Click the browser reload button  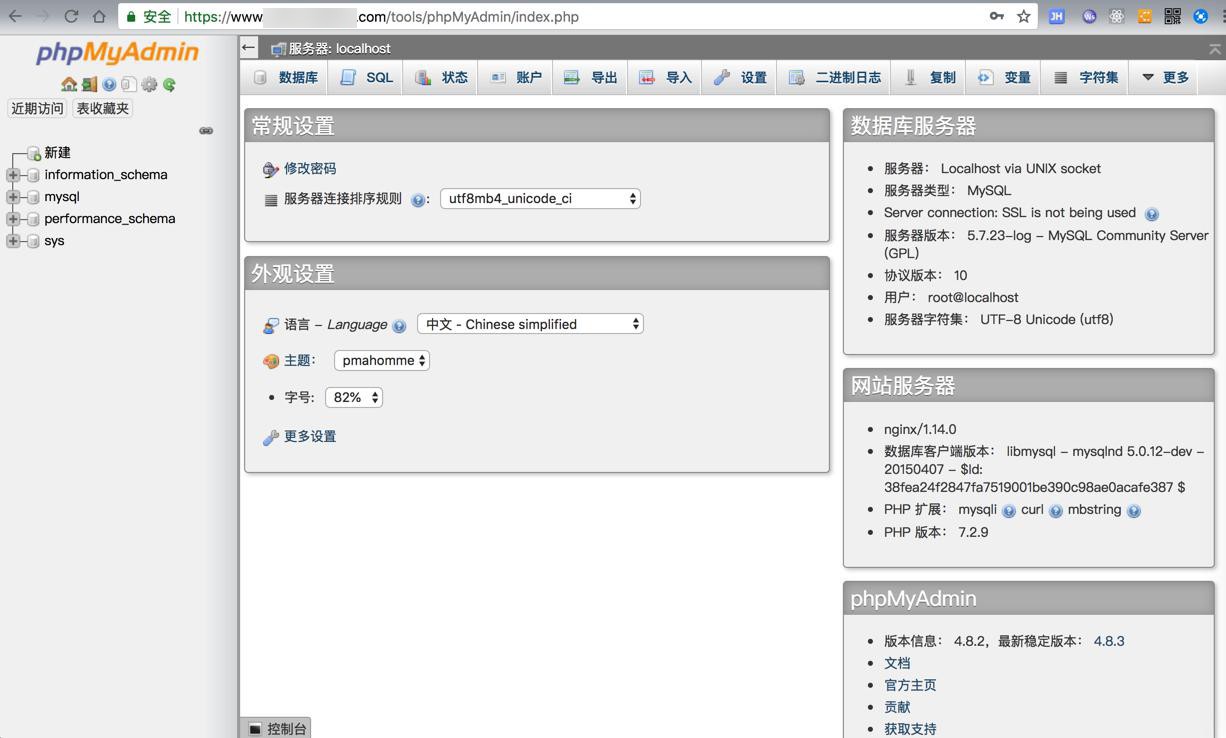71,16
